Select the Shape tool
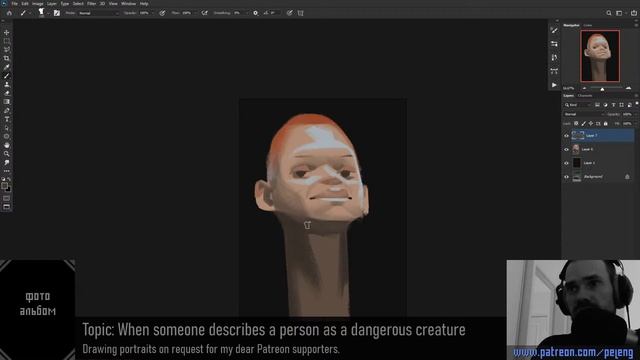The height and width of the screenshot is (360, 640). pos(7,136)
